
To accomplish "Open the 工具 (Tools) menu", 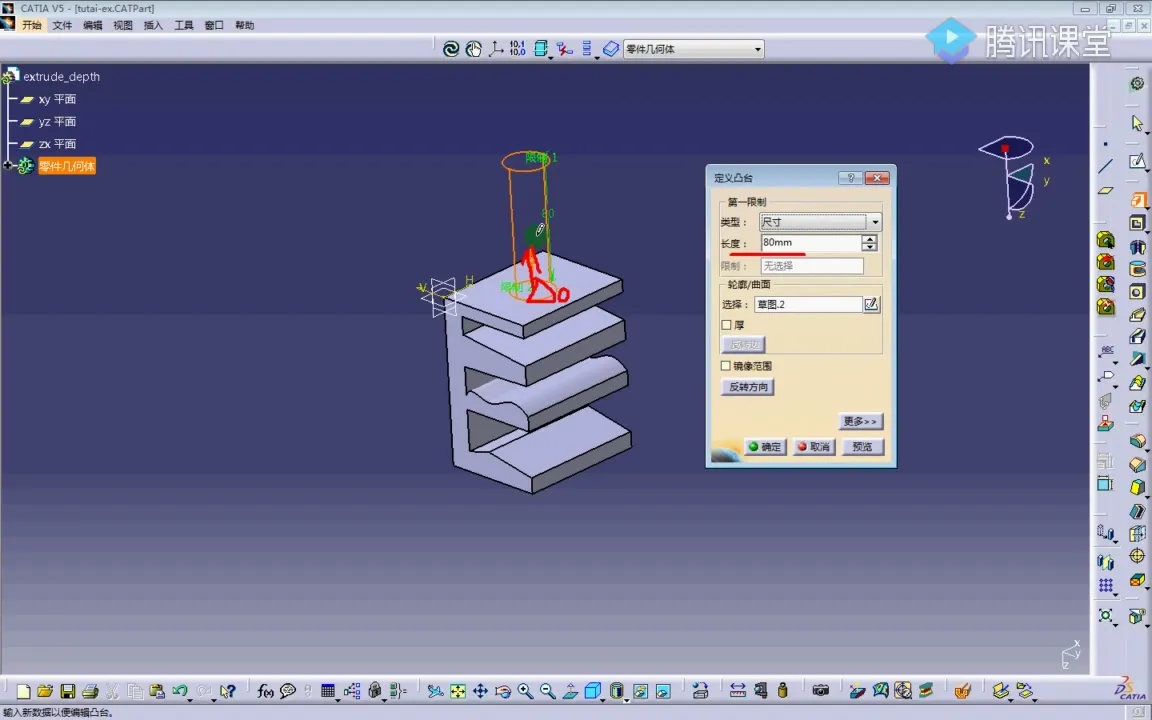I will [184, 25].
